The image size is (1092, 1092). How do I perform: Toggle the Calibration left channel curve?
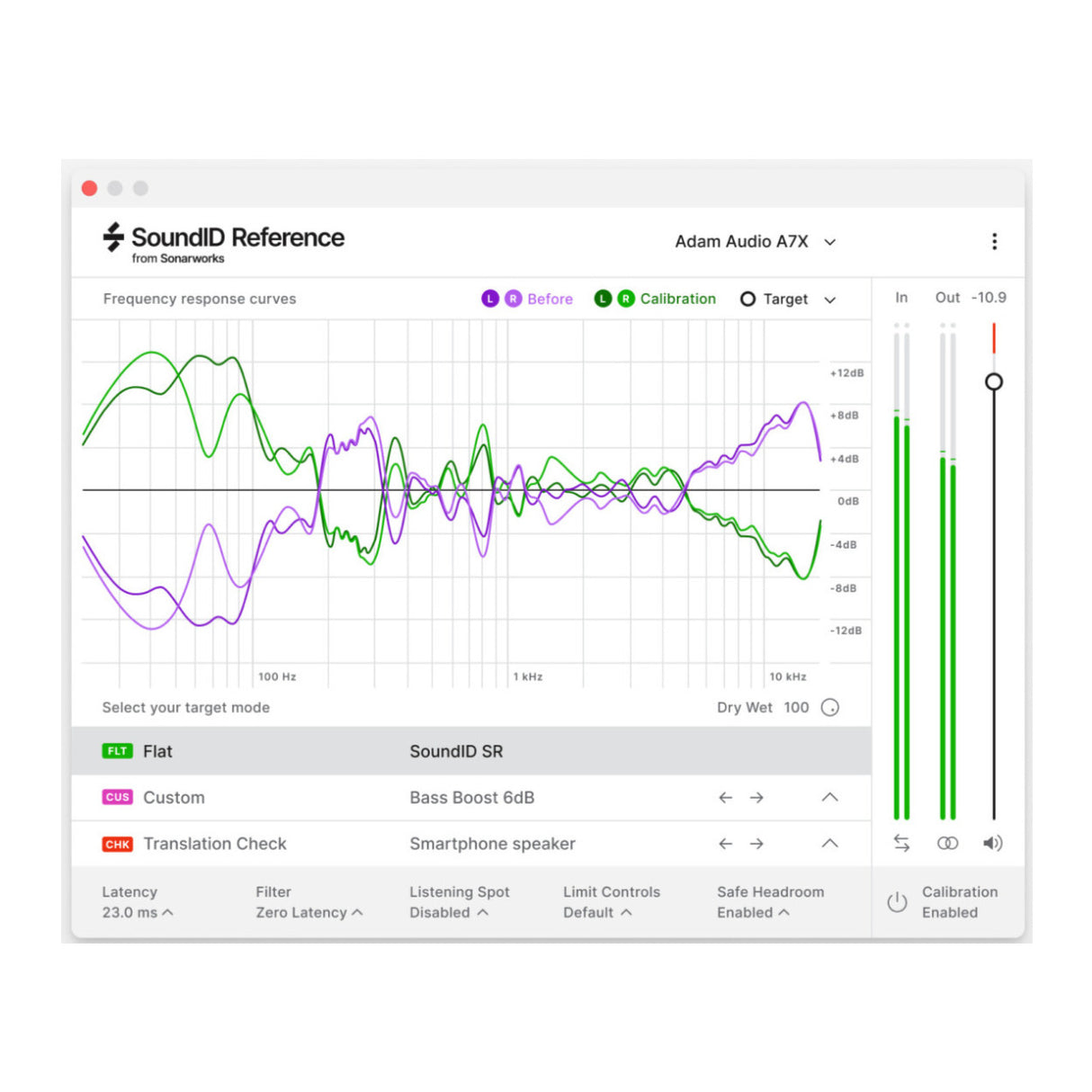click(603, 299)
